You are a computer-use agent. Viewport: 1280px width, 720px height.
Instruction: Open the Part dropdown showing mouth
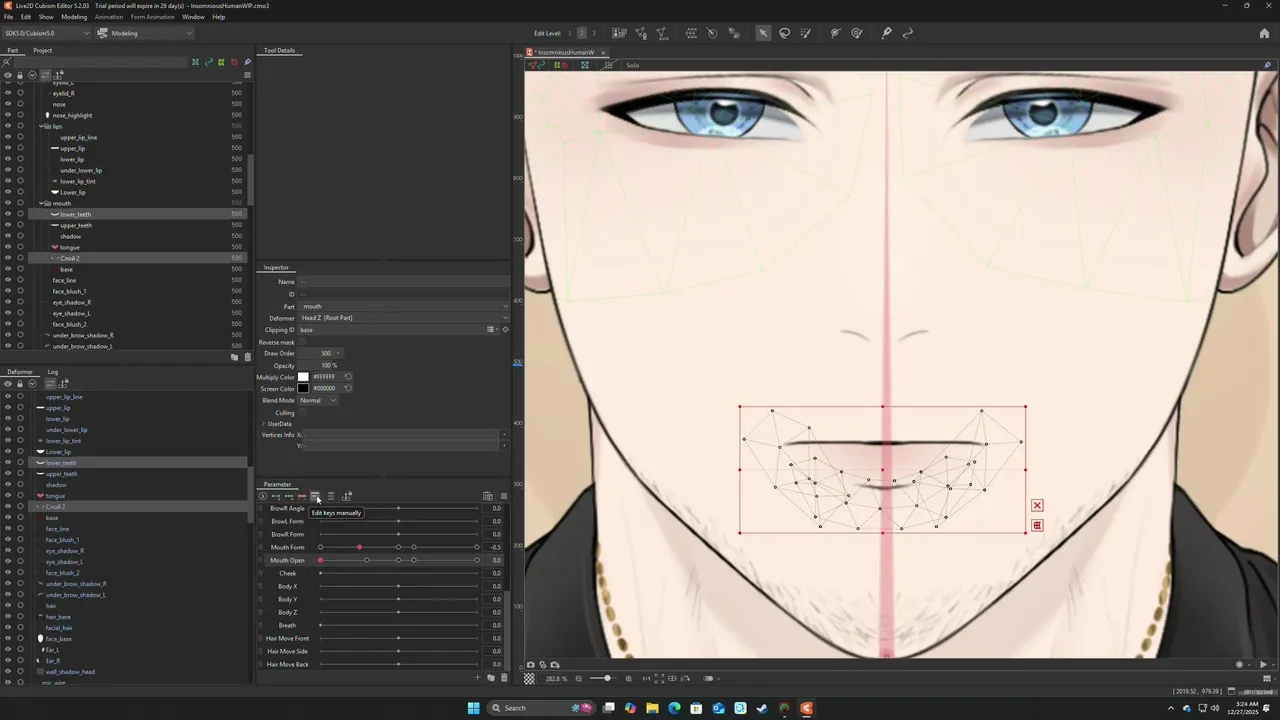404,306
